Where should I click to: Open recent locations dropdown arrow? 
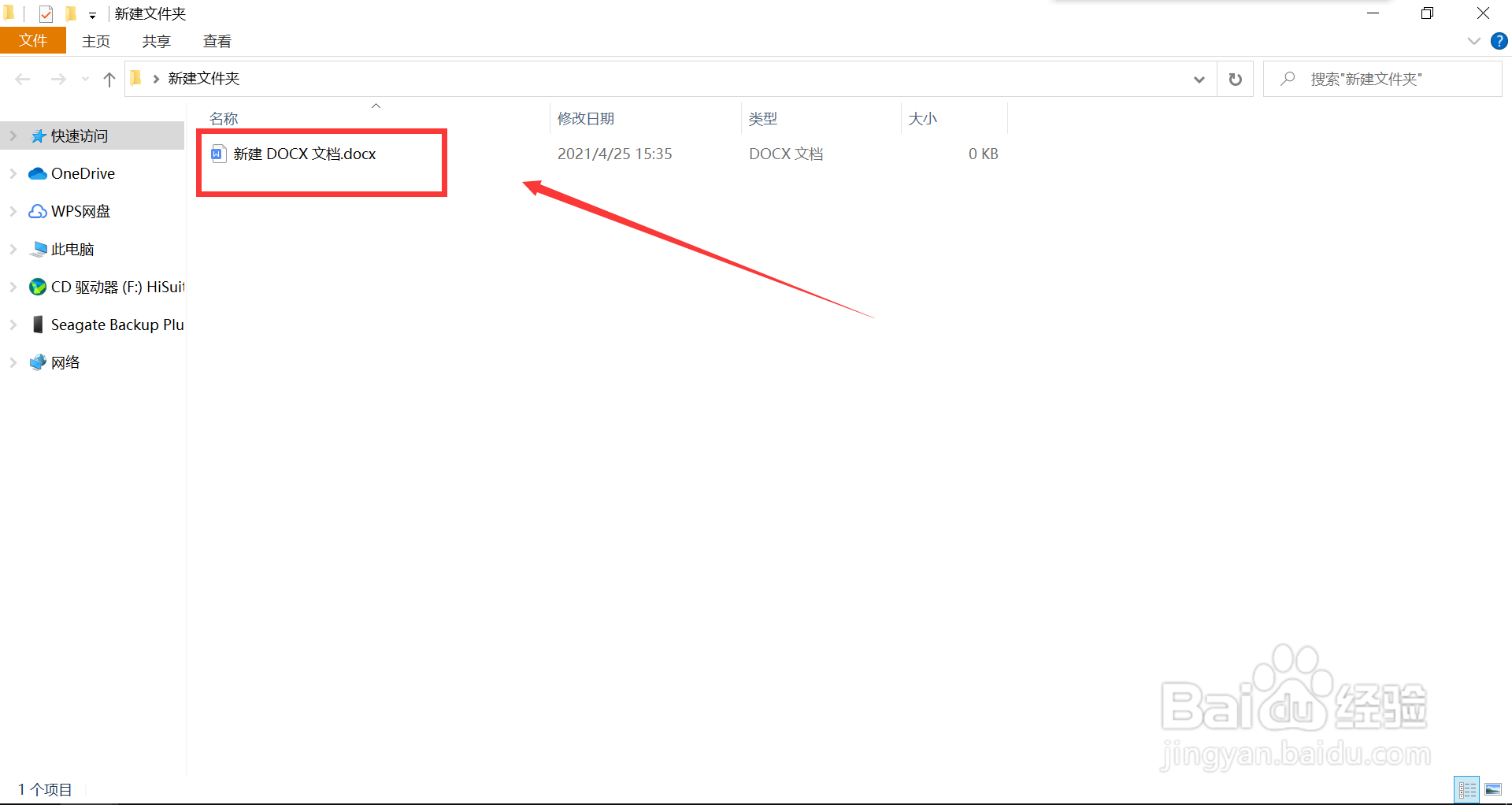pos(85,80)
